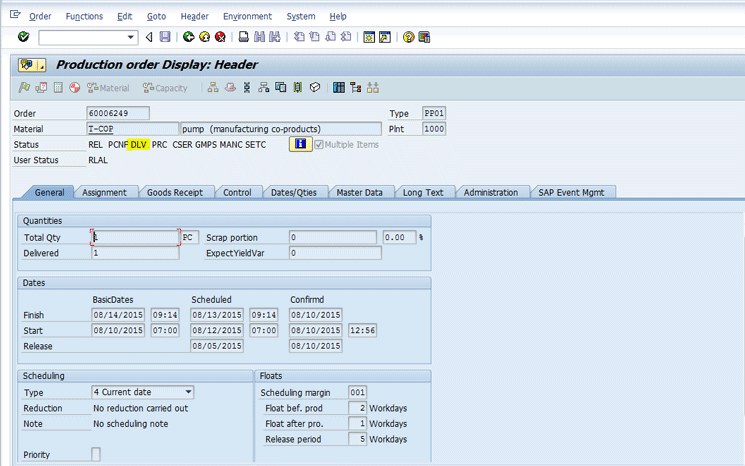This screenshot has height=466, width=745.
Task: Switch to the Goods Receipt tab
Action: click(x=174, y=192)
